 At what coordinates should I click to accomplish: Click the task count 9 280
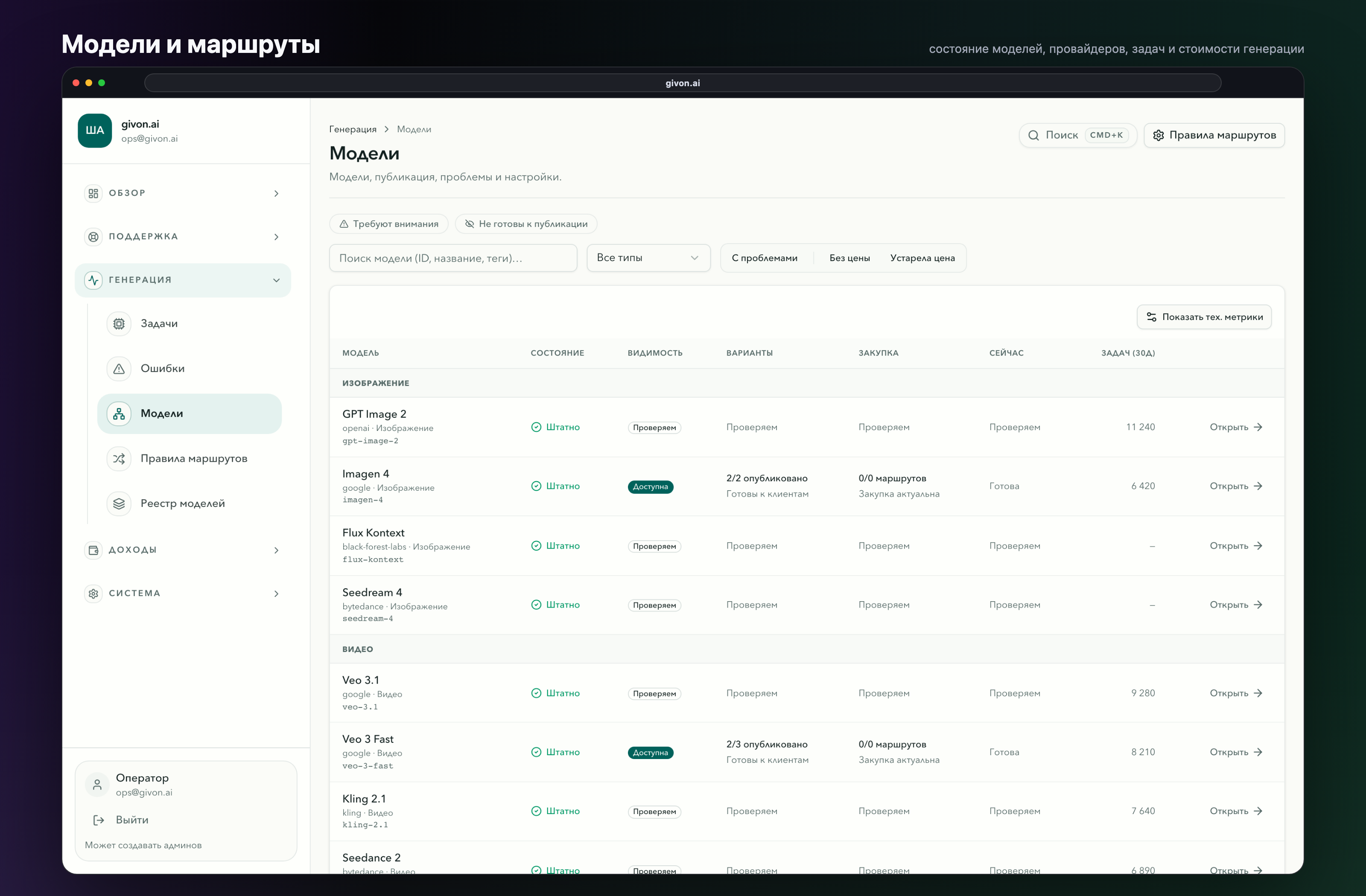[1143, 693]
